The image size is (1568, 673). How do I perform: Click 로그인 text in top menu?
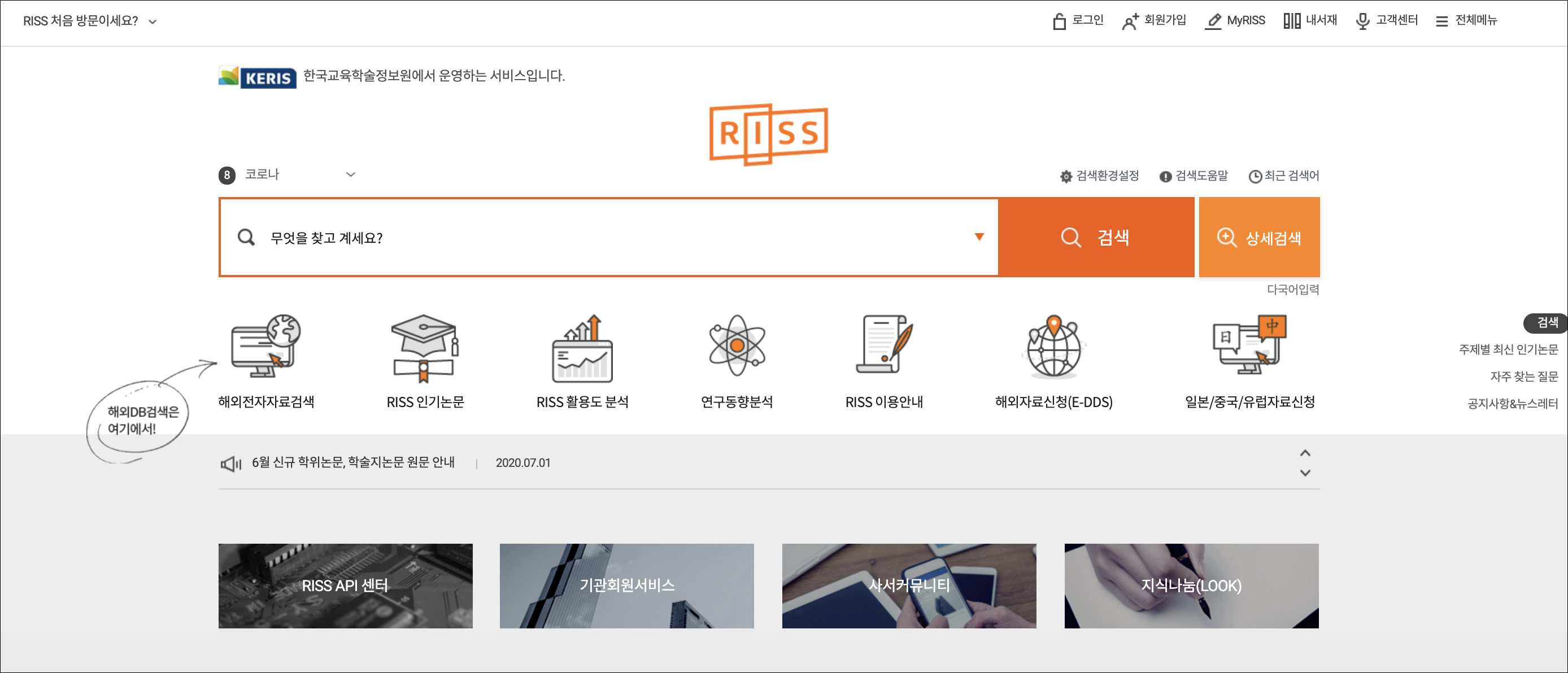pyautogui.click(x=1088, y=20)
